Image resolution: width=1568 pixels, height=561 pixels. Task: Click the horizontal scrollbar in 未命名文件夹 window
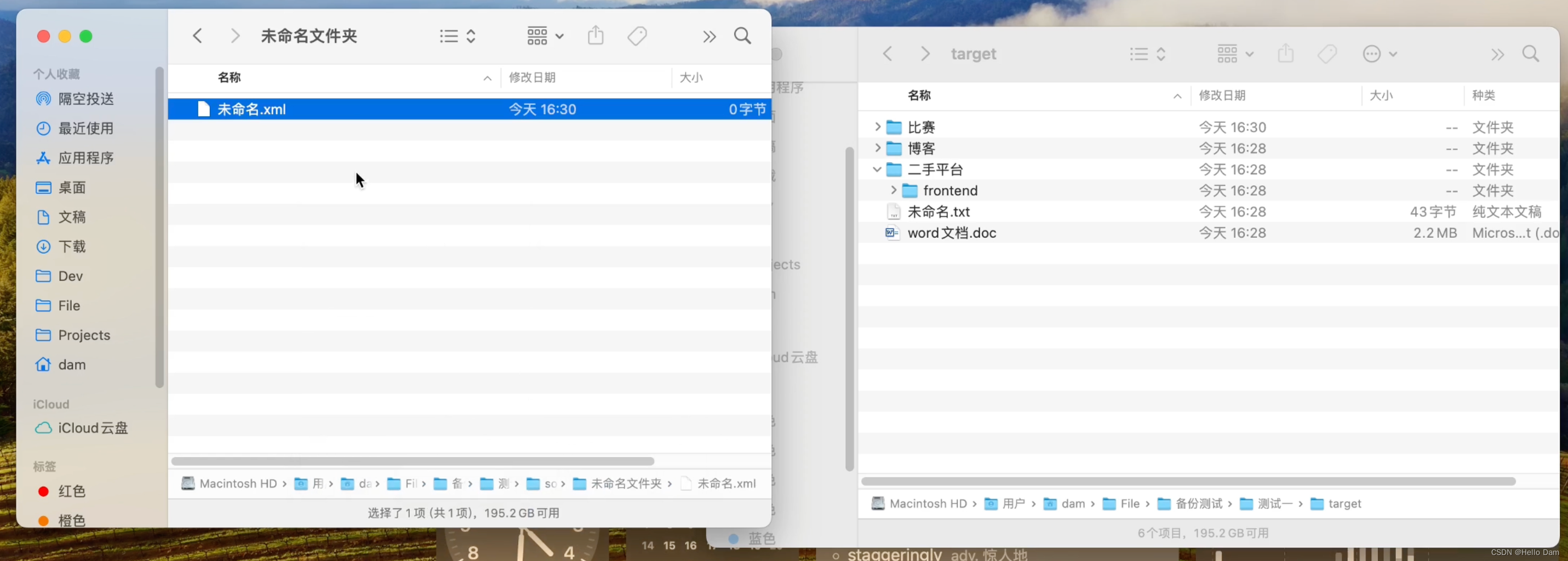coord(413,461)
